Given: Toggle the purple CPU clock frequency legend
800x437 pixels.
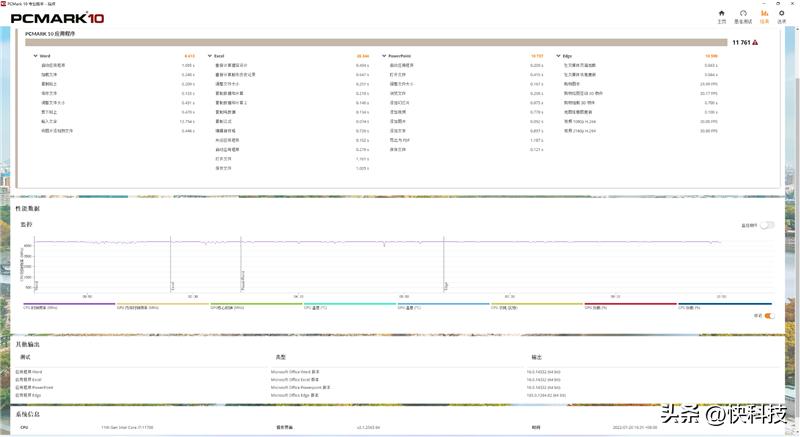Looking at the screenshot, I should tap(69, 306).
